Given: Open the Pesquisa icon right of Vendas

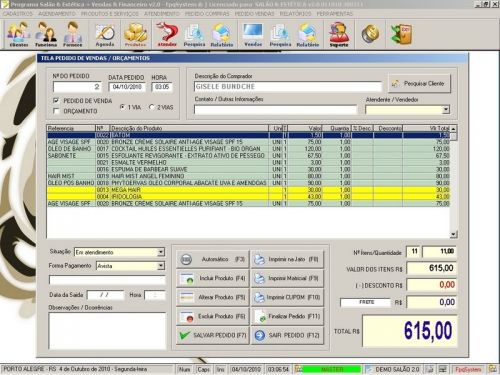Looking at the screenshot, I should coord(280,34).
